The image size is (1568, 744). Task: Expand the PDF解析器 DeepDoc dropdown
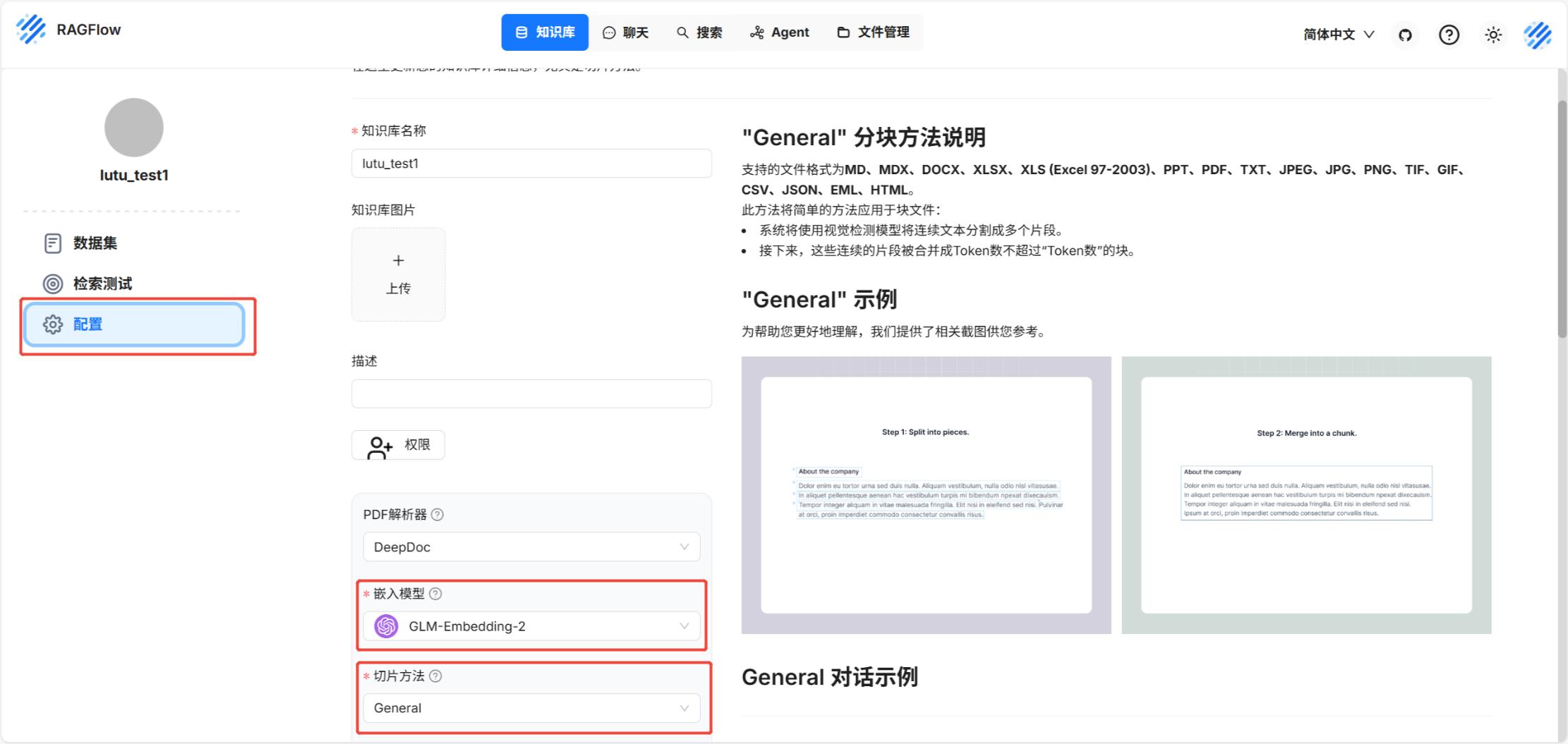[x=531, y=547]
